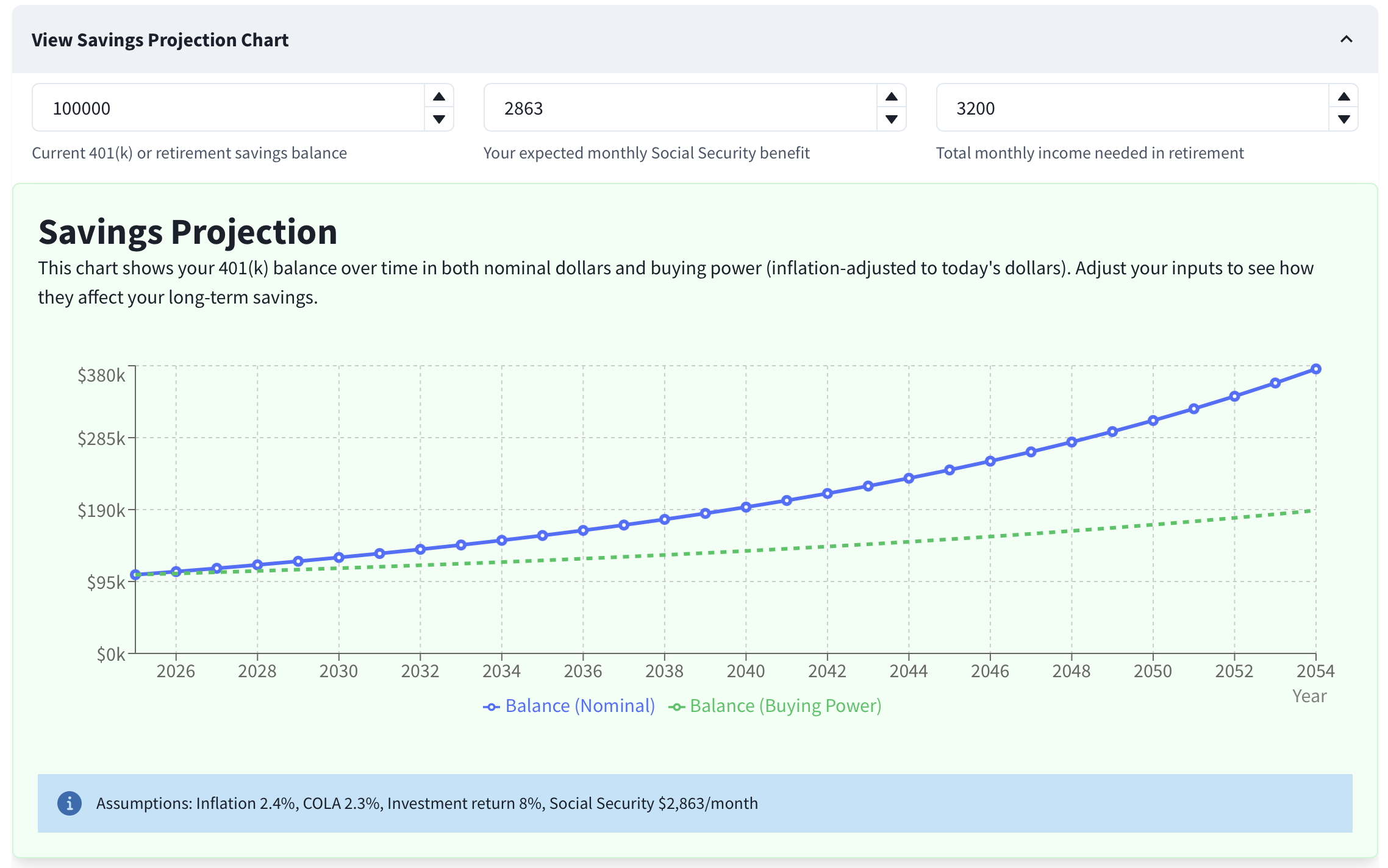This screenshot has width=1388, height=868.
Task: Lower the monthly retirement income needed value
Action: pyautogui.click(x=1343, y=119)
